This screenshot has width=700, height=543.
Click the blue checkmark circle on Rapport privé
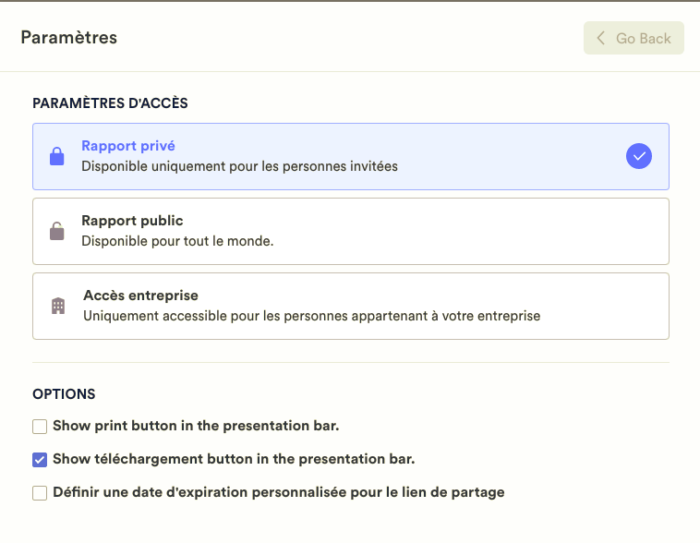[x=639, y=156]
